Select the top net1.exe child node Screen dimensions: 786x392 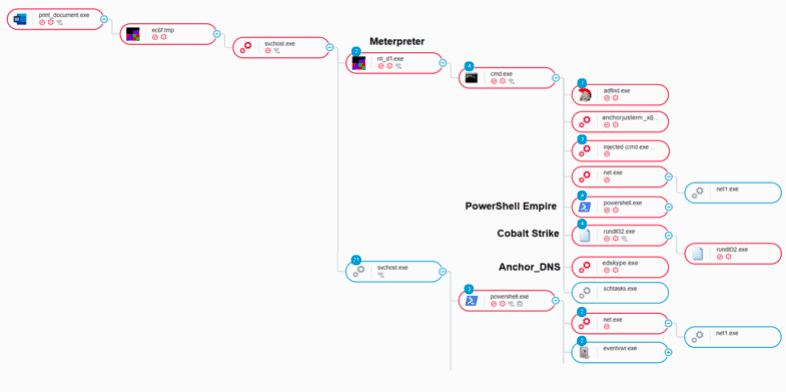coord(733,192)
